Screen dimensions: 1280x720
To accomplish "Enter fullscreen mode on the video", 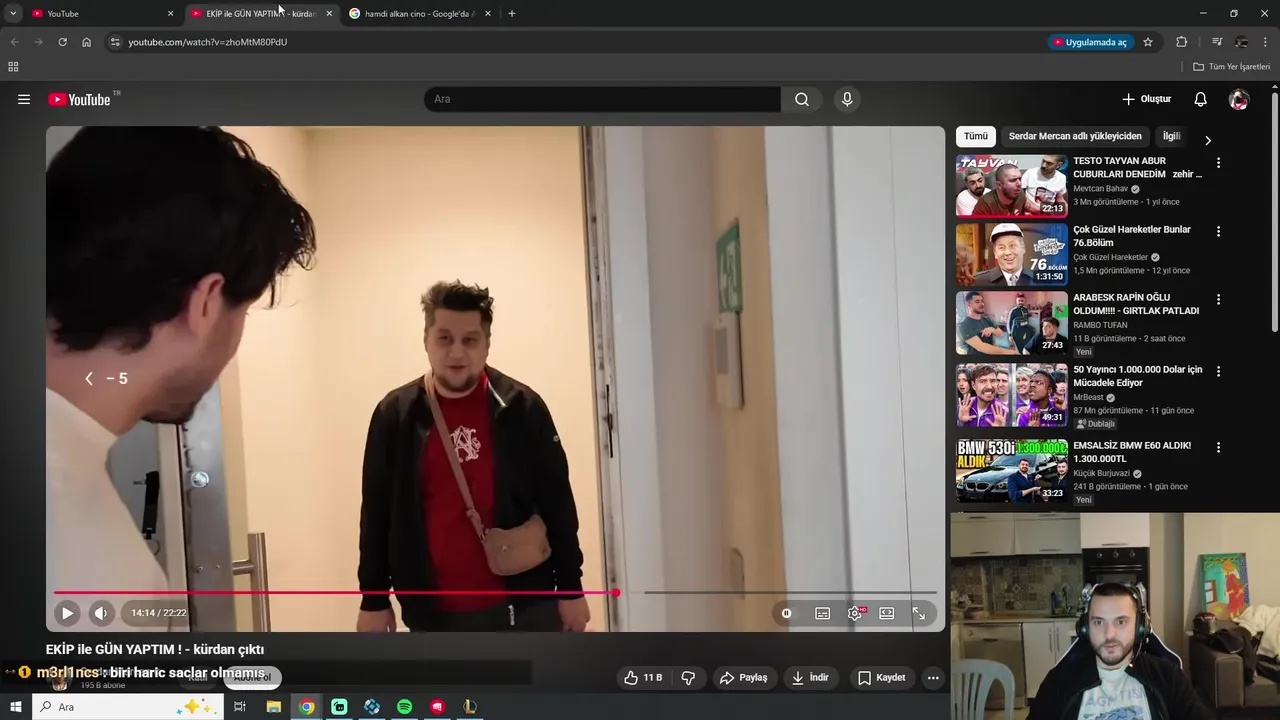I will (x=918, y=613).
